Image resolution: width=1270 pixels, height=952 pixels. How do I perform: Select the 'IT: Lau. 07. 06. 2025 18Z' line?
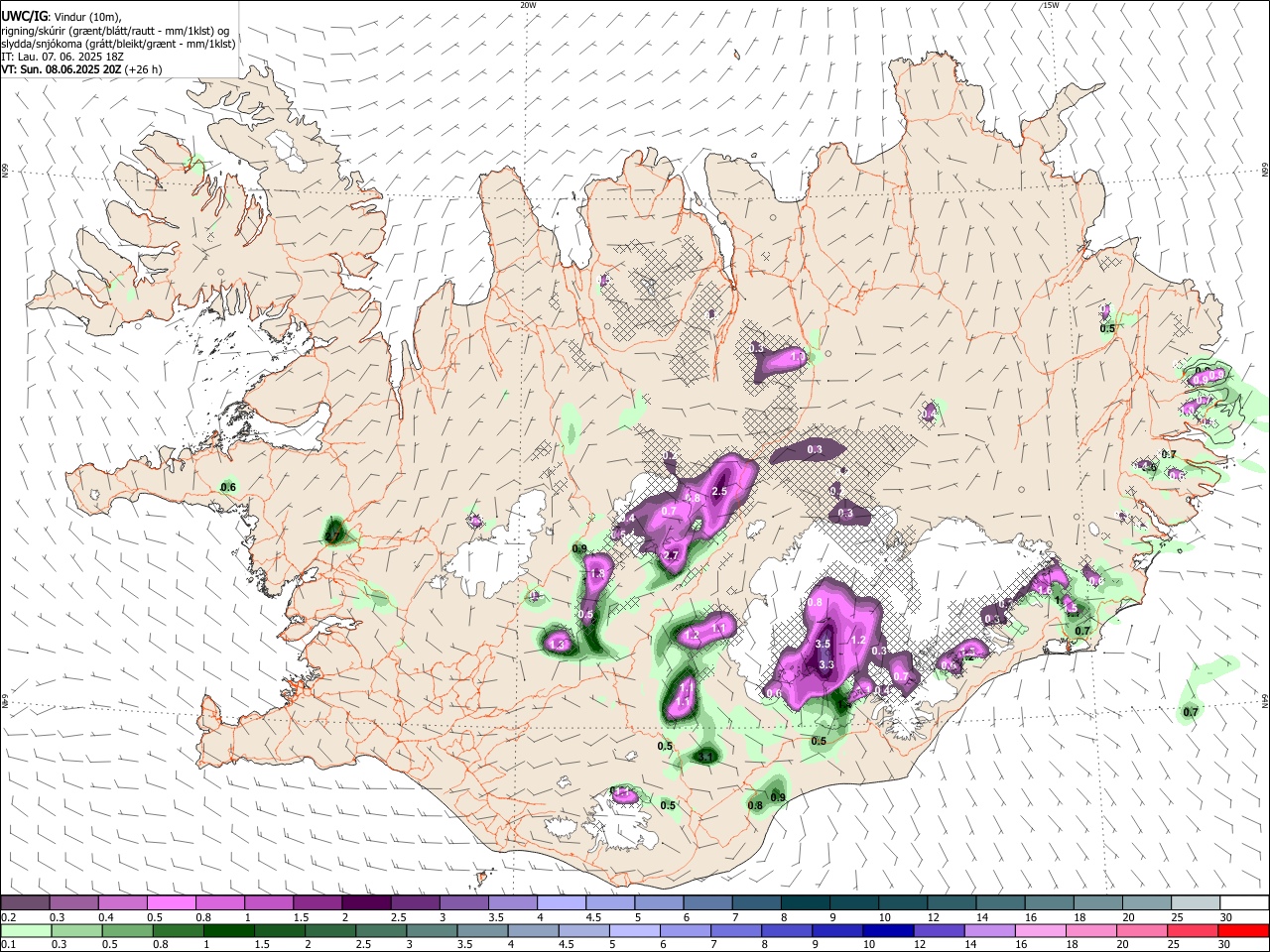[x=63, y=57]
